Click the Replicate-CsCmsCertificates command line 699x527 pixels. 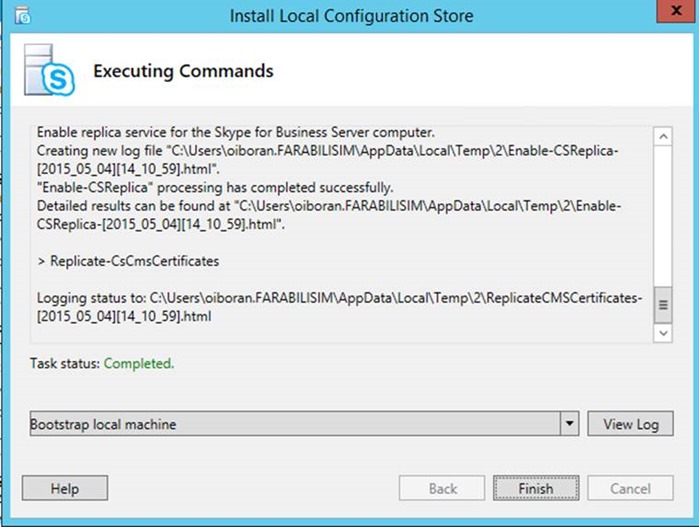coord(128,261)
